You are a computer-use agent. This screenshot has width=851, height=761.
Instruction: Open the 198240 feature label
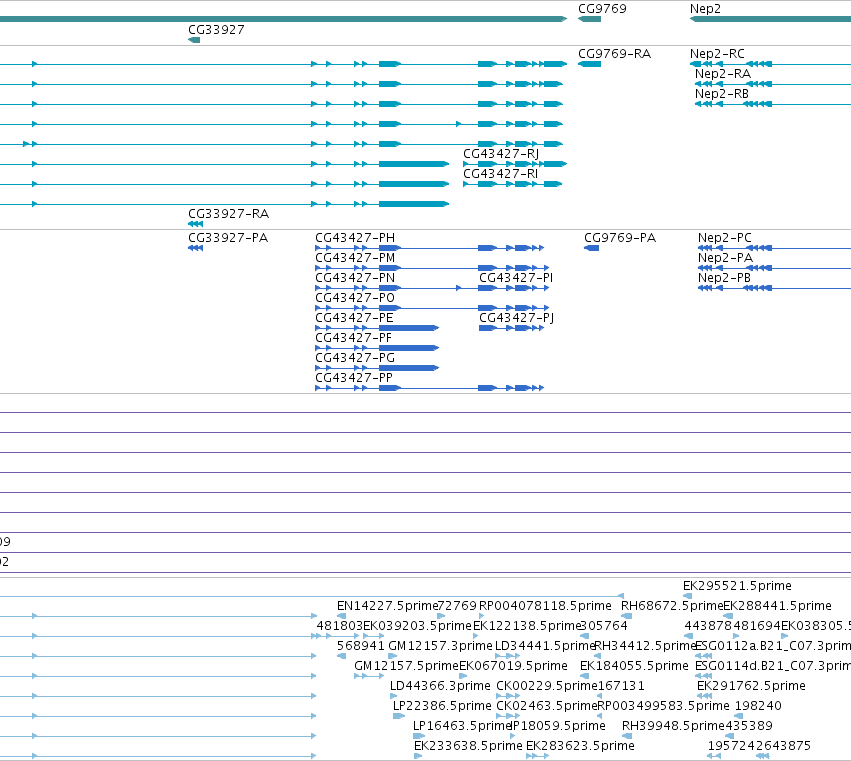[758, 706]
